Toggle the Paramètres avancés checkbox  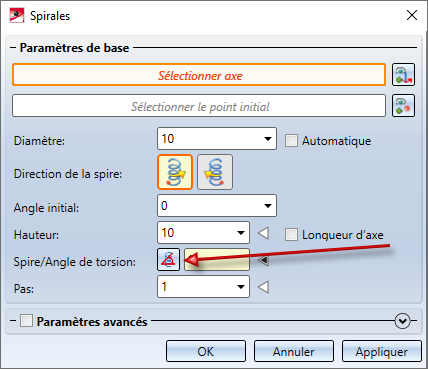pos(26,321)
